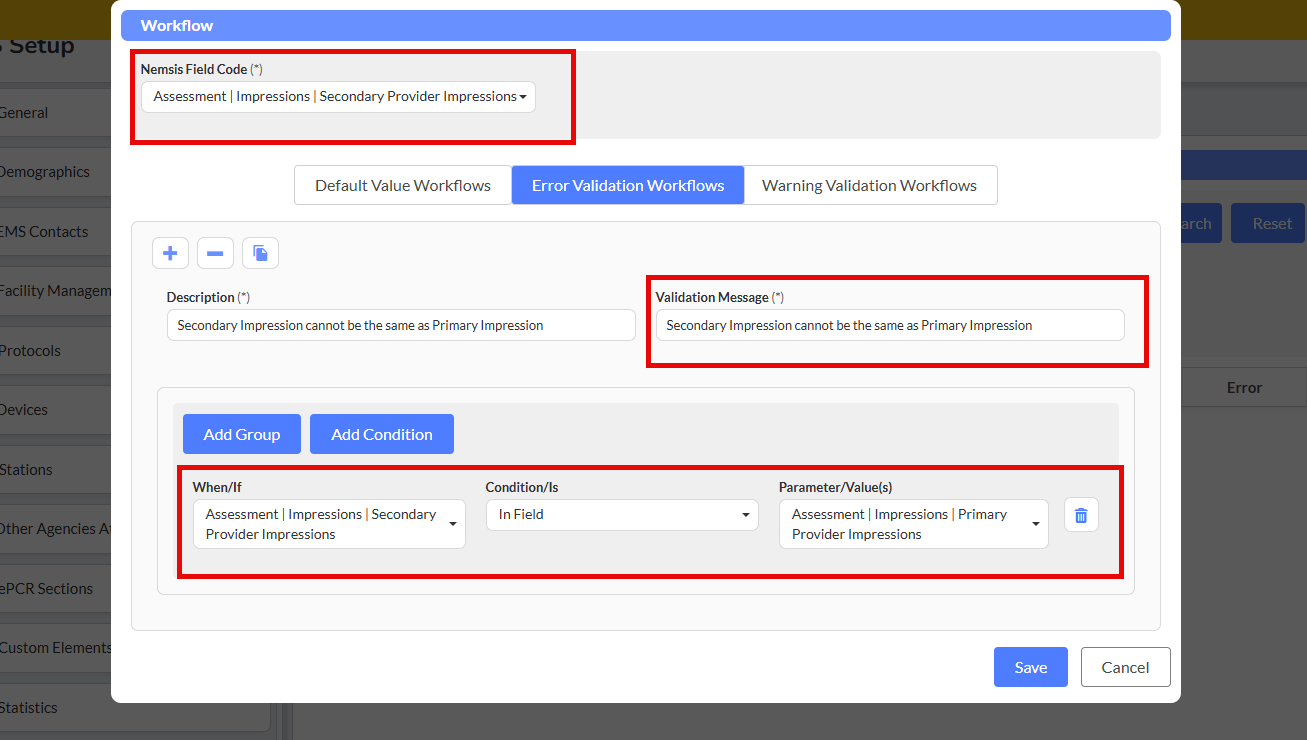The height and width of the screenshot is (740, 1307).
Task: Select the Error Validation Workflows tab
Action: pyautogui.click(x=628, y=185)
